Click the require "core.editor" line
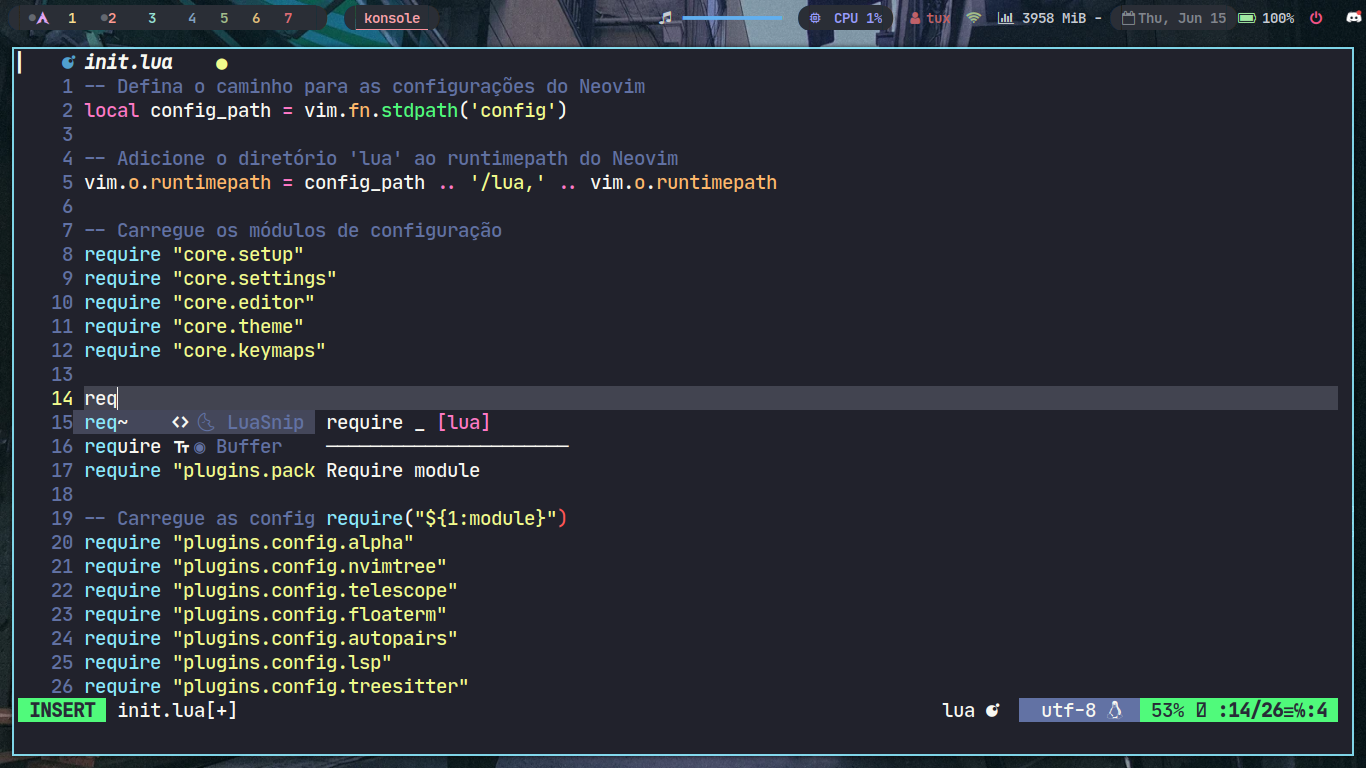This screenshot has height=768, width=1366. click(199, 302)
